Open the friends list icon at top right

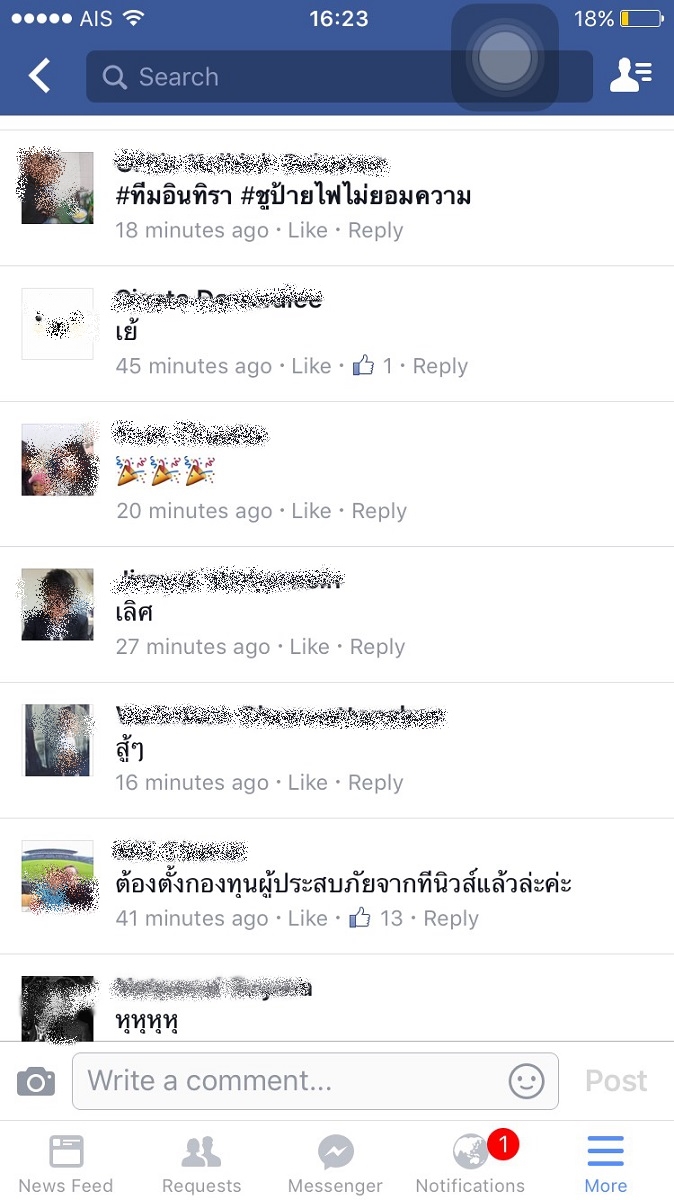pyautogui.click(x=630, y=76)
